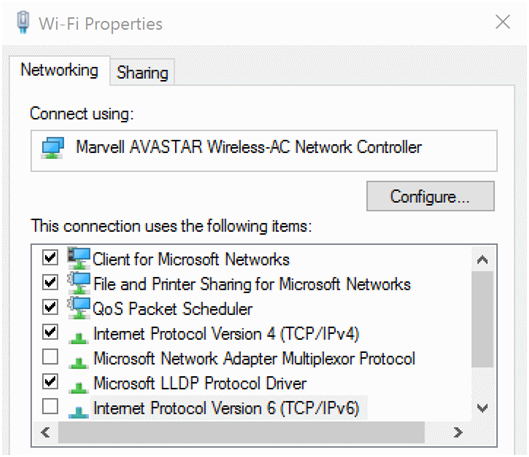Close the Wi-Fi Properties dialog
The height and width of the screenshot is (457, 529).
coord(503,22)
